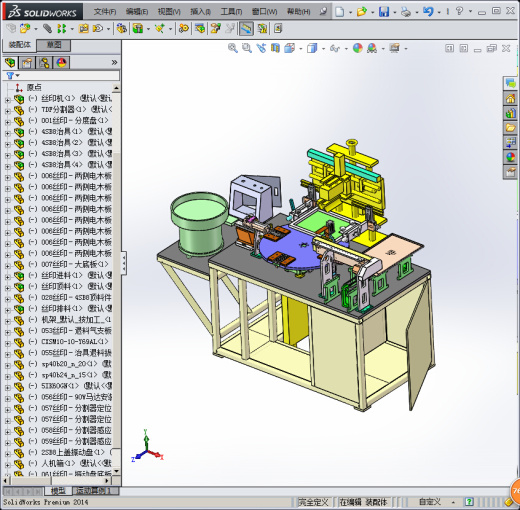Click the Previous View icon
The width and height of the screenshot is (520, 510).
coord(261,48)
